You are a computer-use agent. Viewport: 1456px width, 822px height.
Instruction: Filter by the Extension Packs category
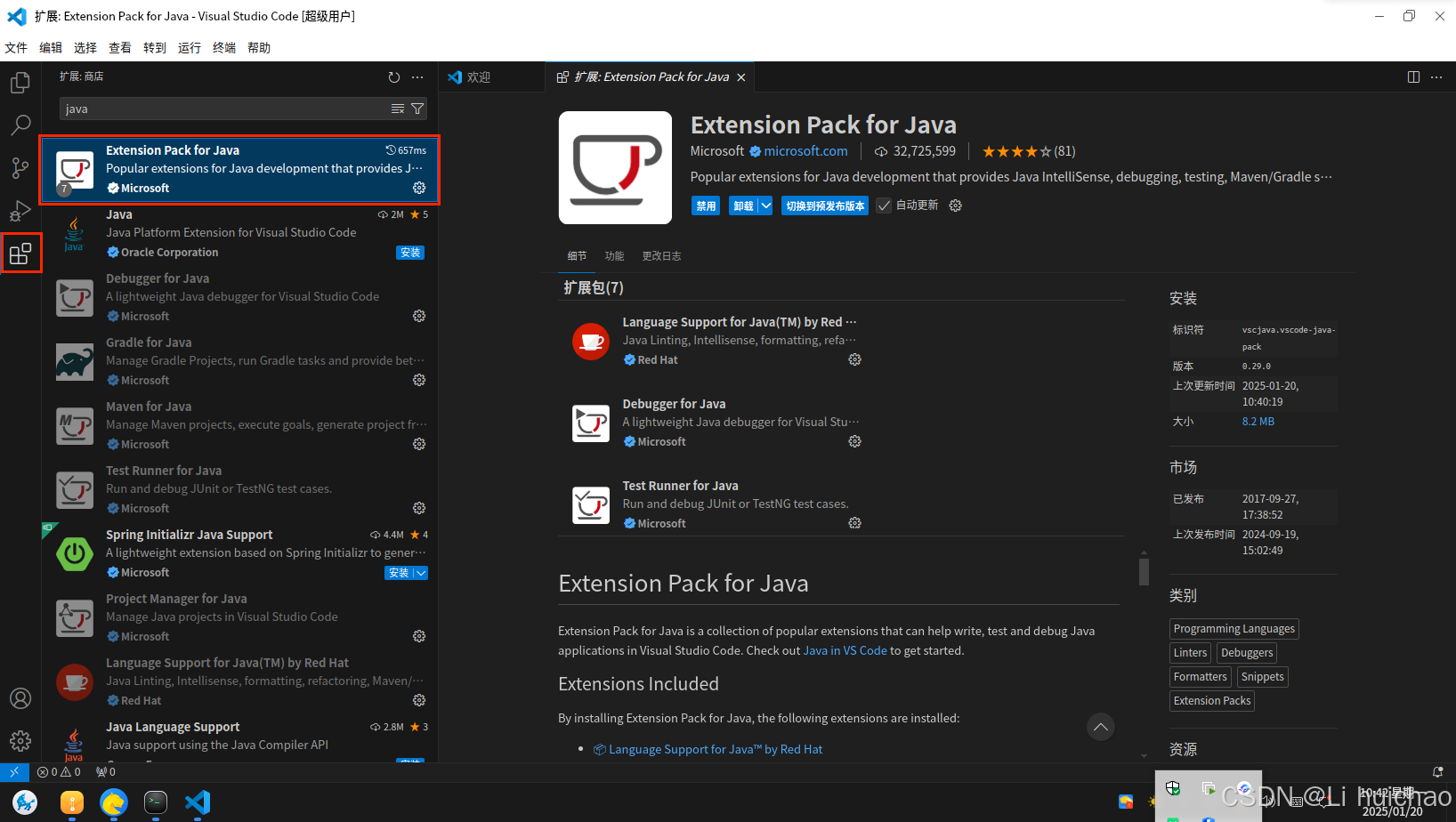coord(1212,701)
